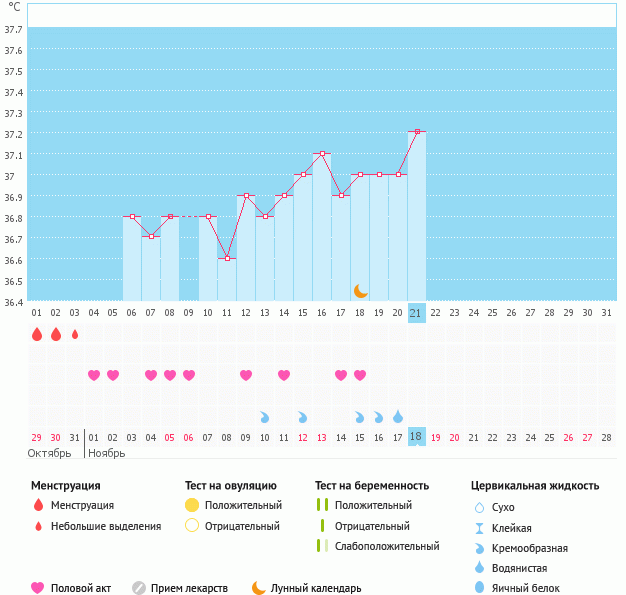Click the blue droplet on cycle day 20
This screenshot has height=595, width=626.
[398, 416]
